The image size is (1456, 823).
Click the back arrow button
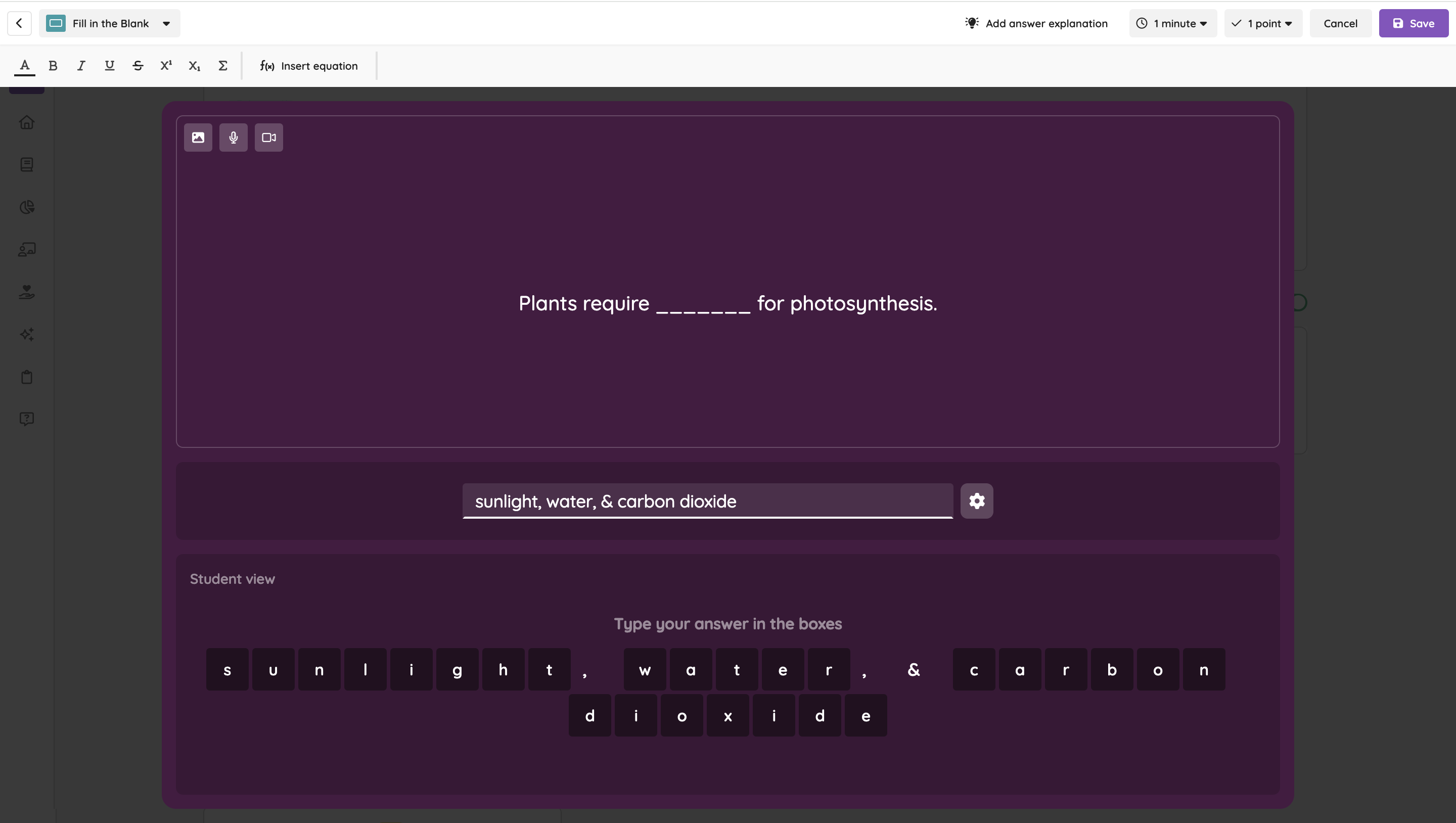pos(19,23)
